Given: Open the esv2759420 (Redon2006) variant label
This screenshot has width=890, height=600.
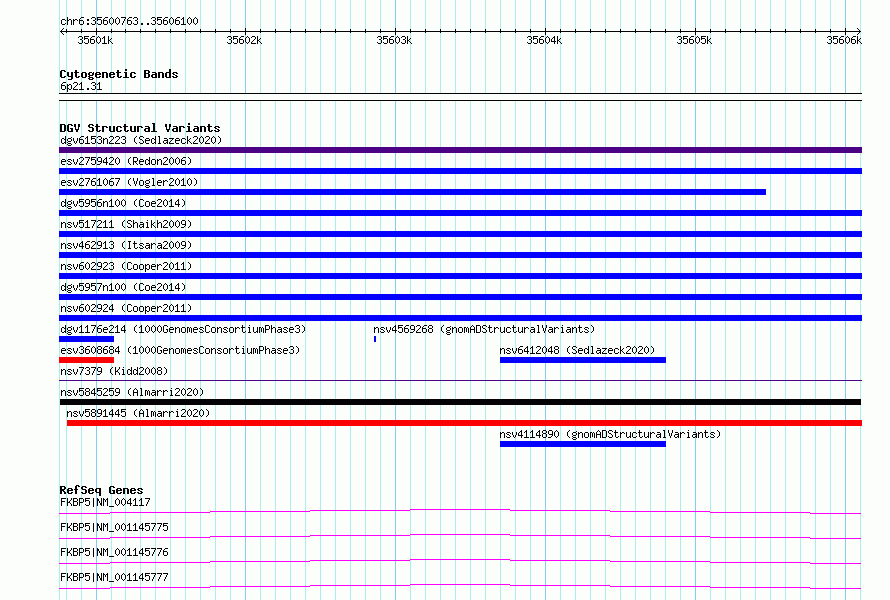Looking at the screenshot, I should coord(126,161).
